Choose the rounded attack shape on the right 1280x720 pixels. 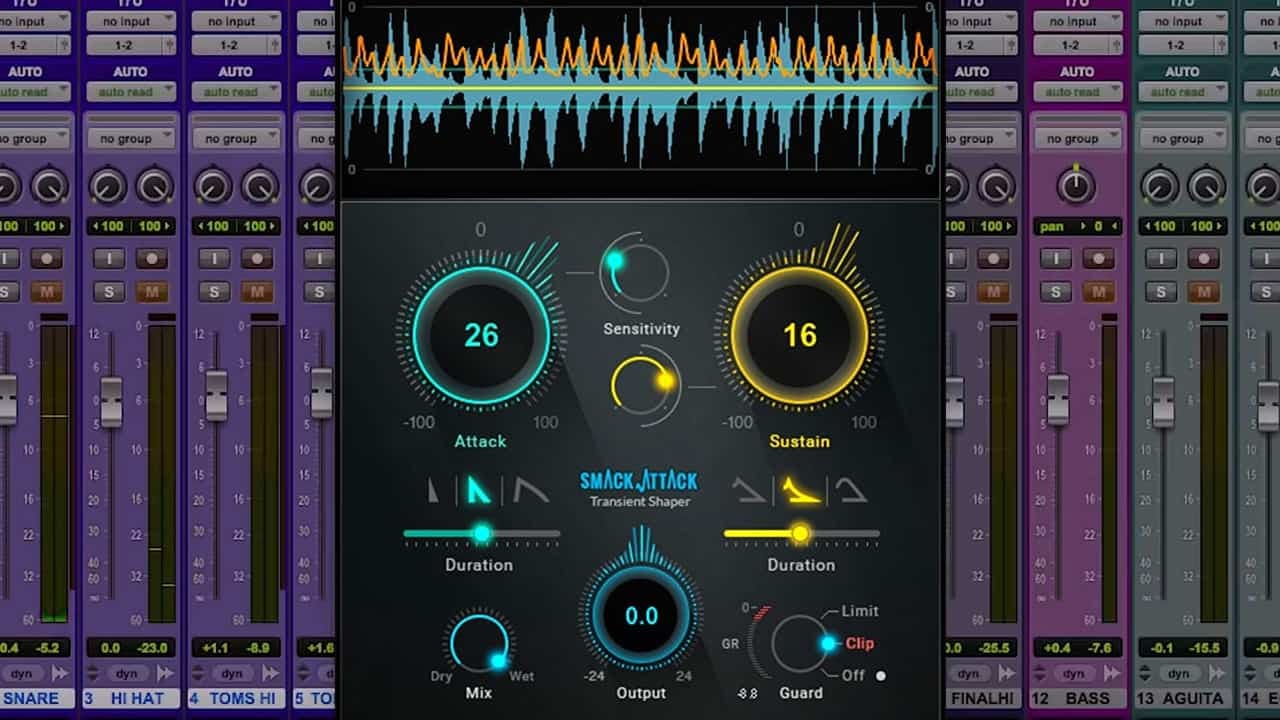(x=530, y=490)
